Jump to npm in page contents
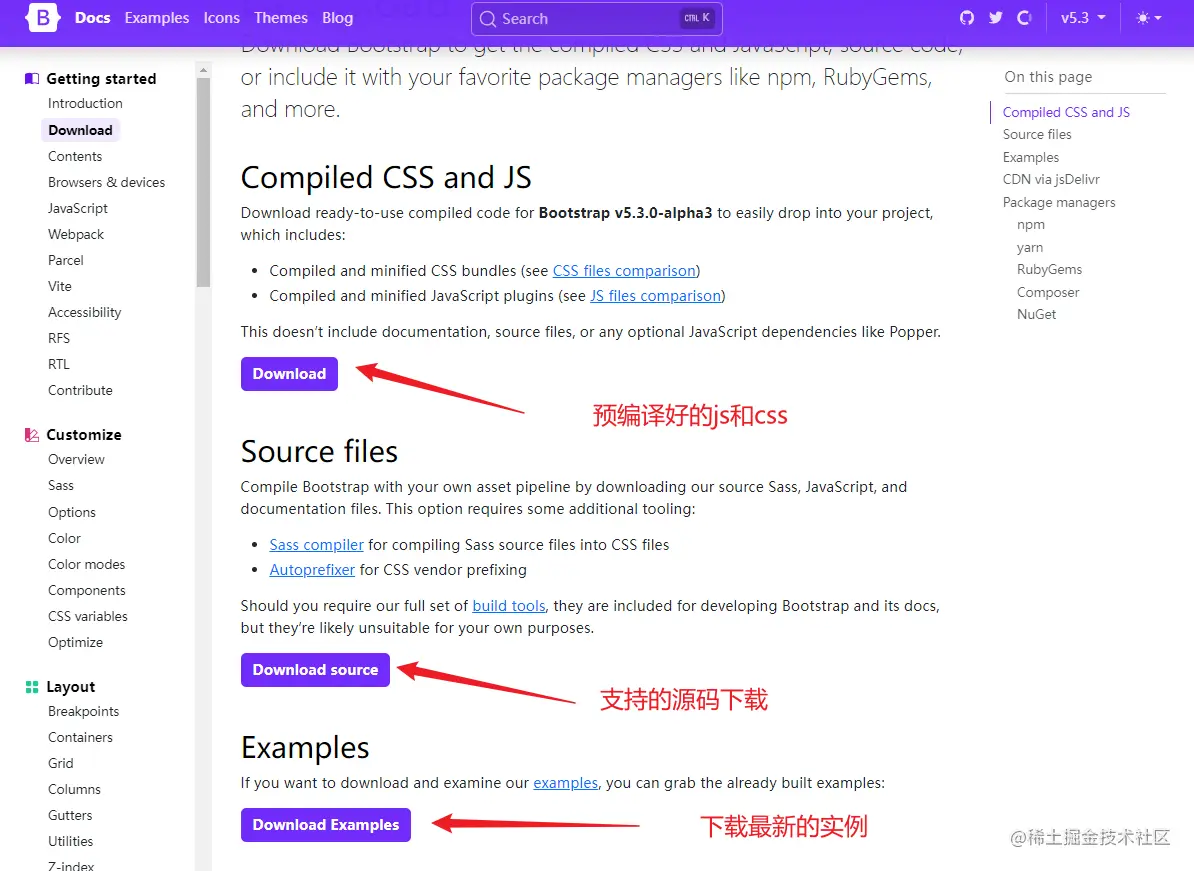 (x=1030, y=225)
